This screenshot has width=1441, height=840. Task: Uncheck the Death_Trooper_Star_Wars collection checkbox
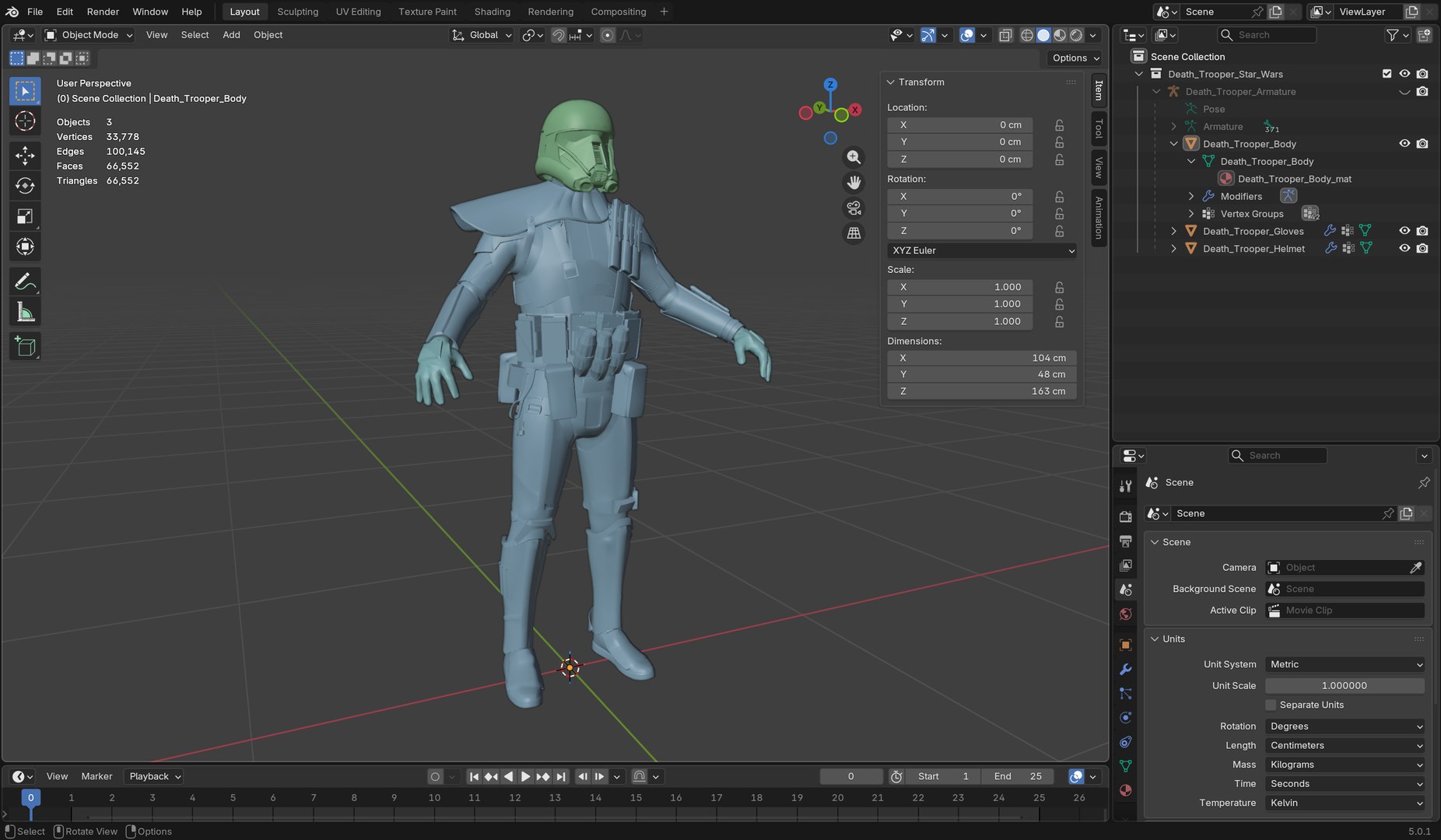(x=1387, y=74)
